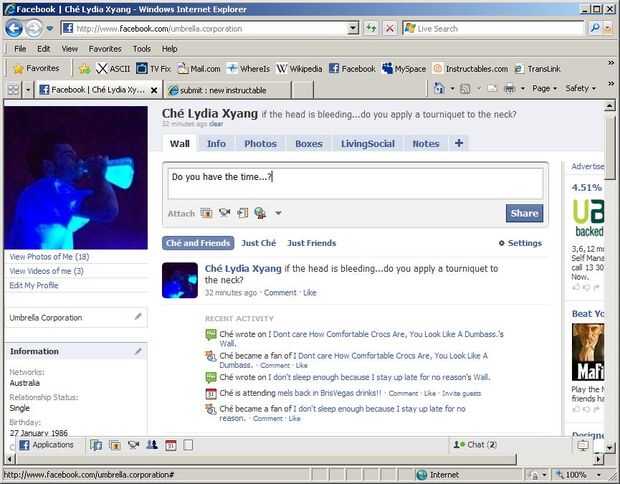Open the Mail.com bookmark

tap(198, 69)
